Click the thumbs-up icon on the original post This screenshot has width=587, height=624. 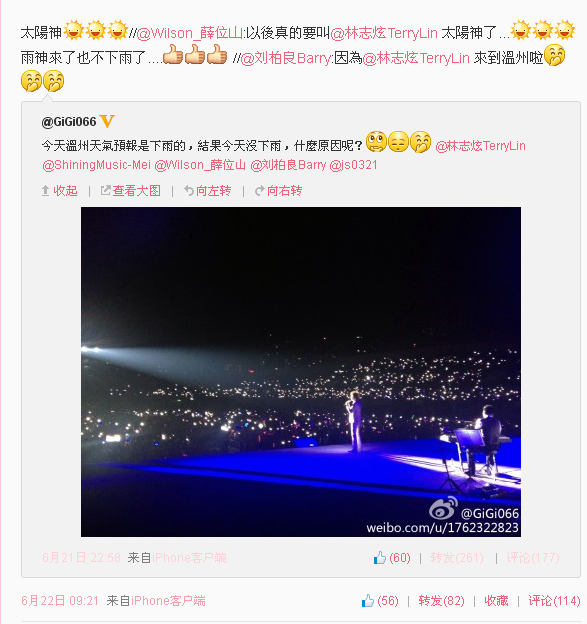point(380,558)
